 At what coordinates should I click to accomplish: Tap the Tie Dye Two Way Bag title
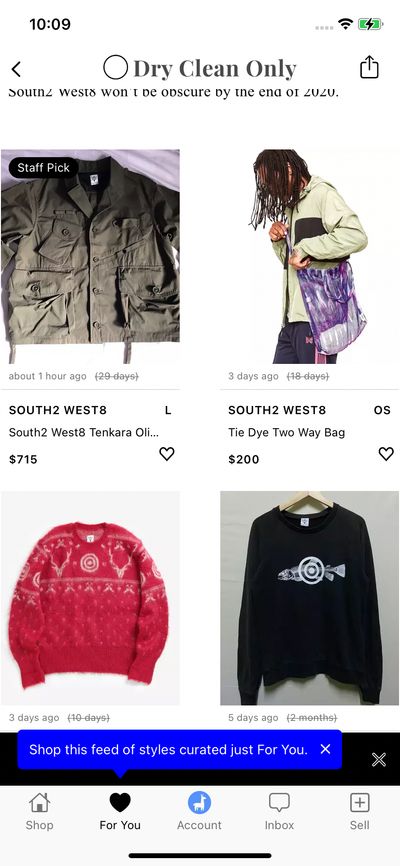[286, 432]
